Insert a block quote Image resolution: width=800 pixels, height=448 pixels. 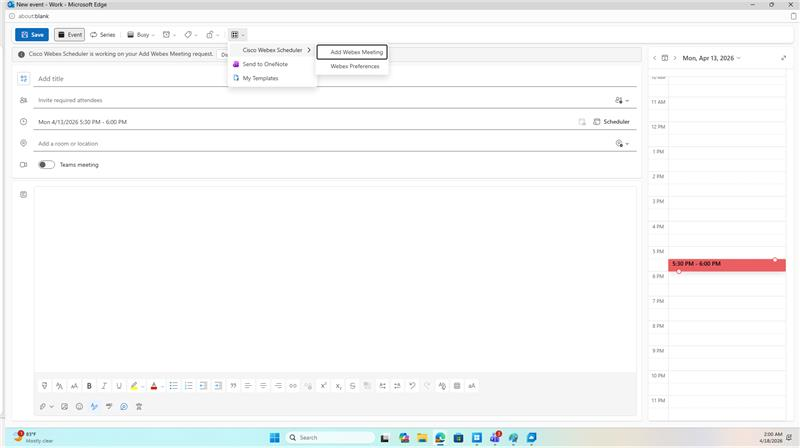[233, 386]
